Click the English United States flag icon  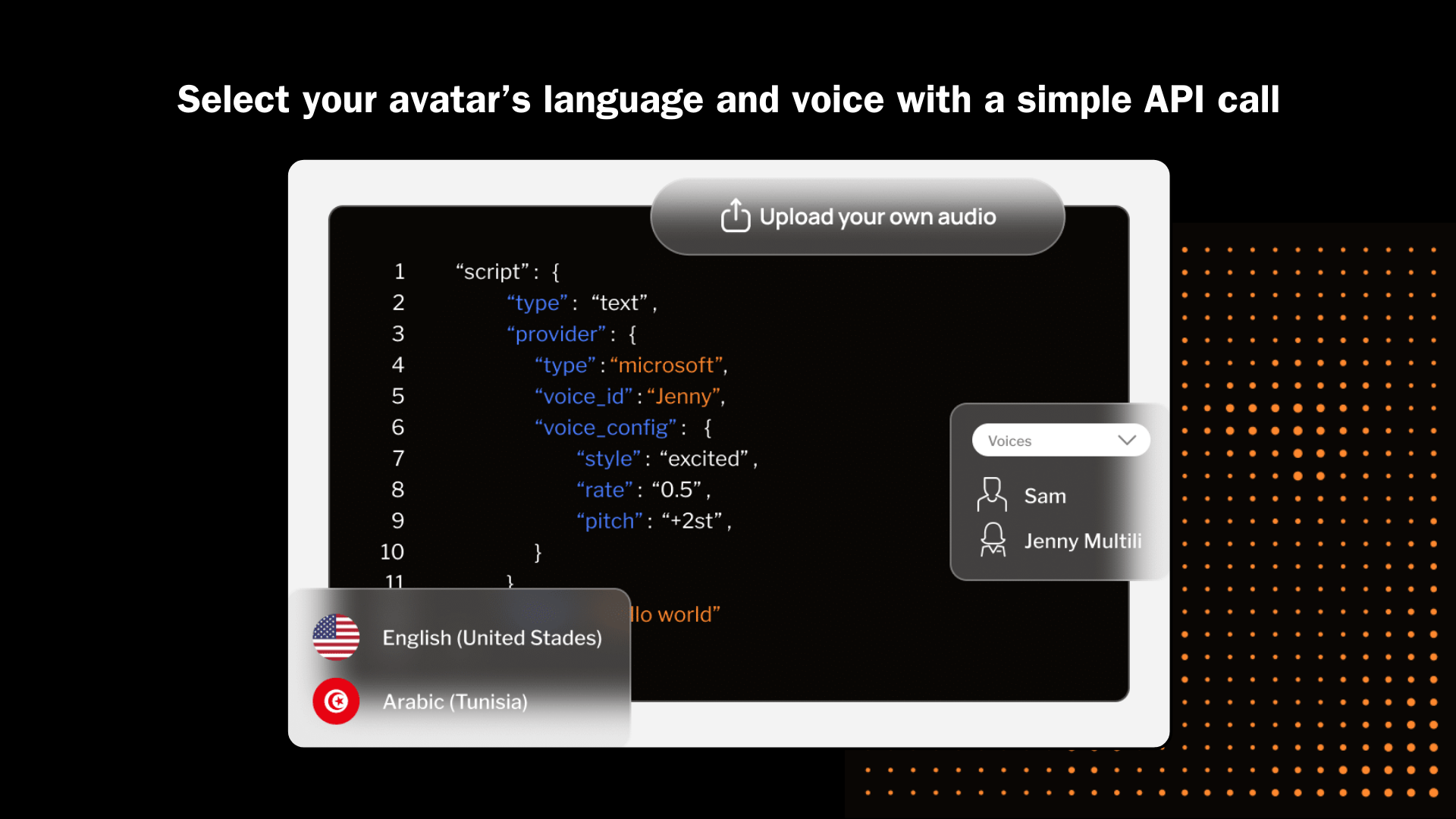coord(335,637)
